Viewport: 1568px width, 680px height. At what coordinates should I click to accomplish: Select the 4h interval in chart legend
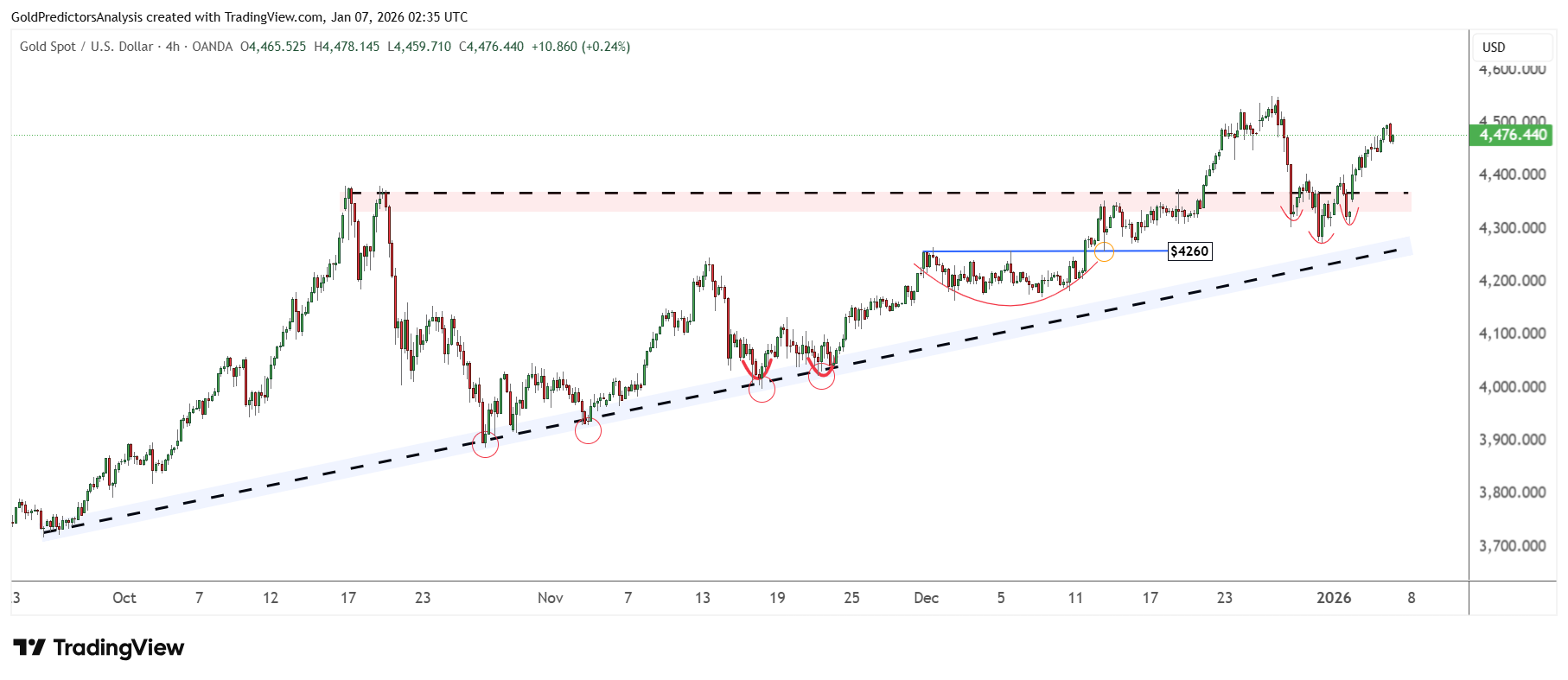click(173, 47)
